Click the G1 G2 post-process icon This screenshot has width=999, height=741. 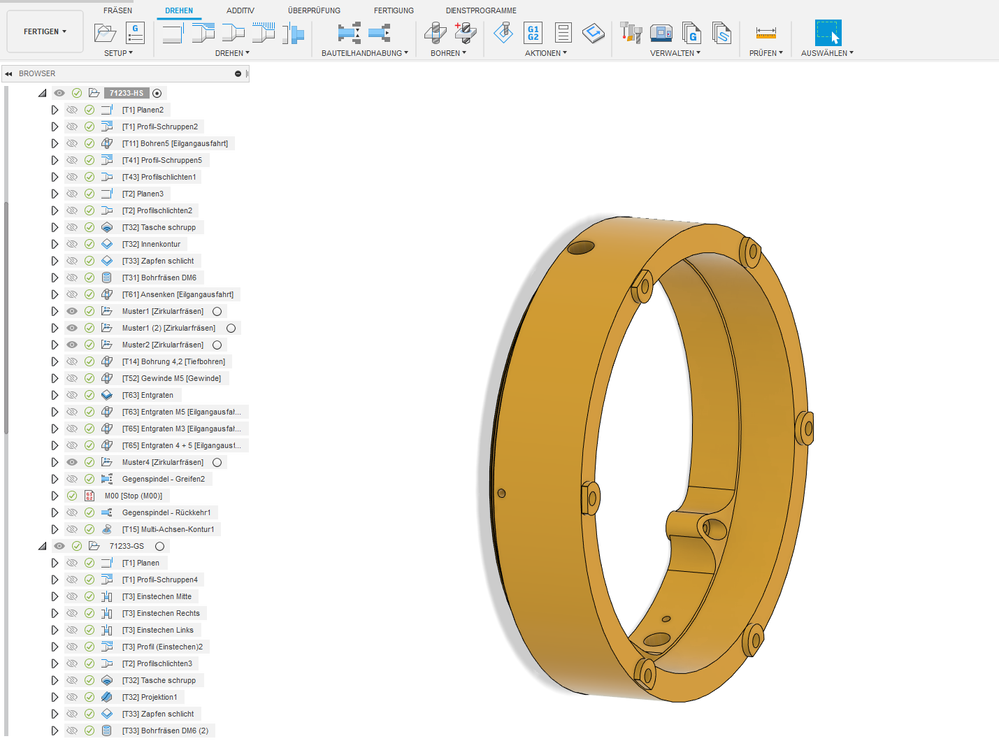click(533, 32)
